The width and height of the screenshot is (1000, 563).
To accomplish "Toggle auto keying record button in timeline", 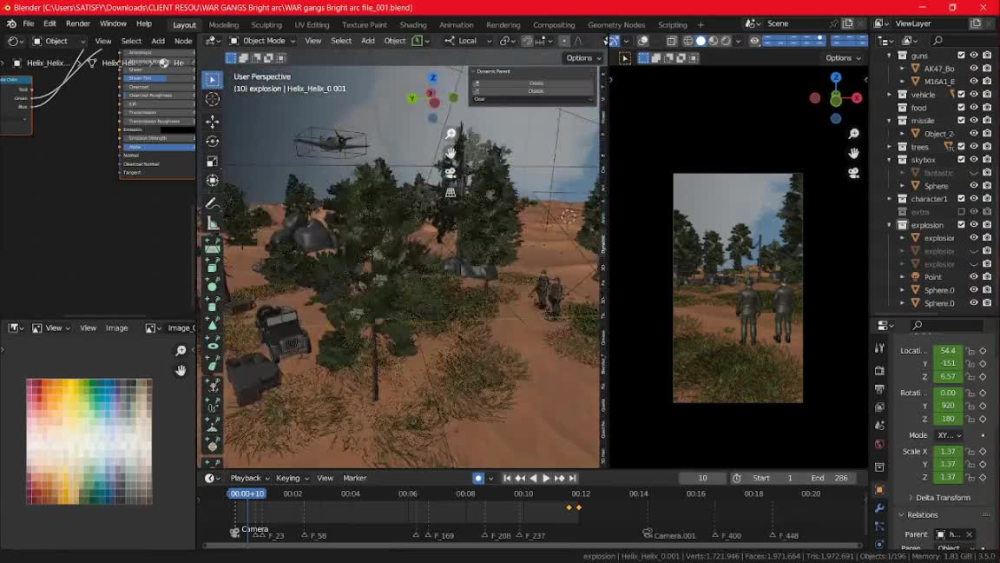I will pos(478,478).
